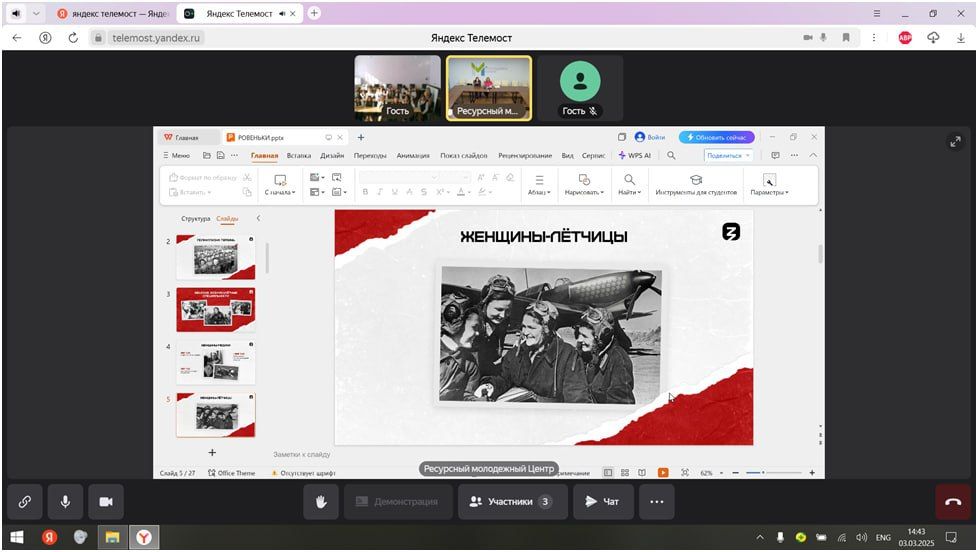Click camera permission icon in address bar
978x552 pixels.
(808, 37)
